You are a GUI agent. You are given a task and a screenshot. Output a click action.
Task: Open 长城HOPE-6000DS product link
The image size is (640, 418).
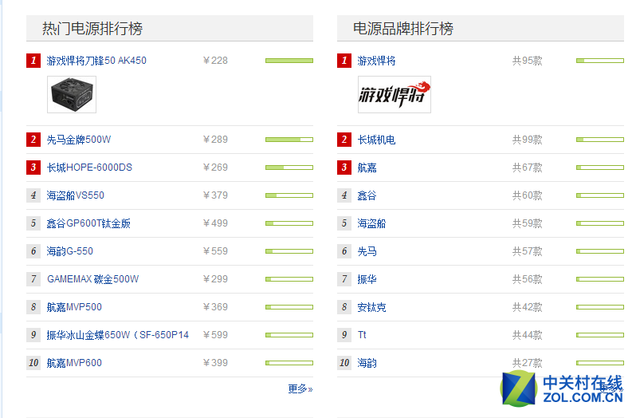pos(89,167)
